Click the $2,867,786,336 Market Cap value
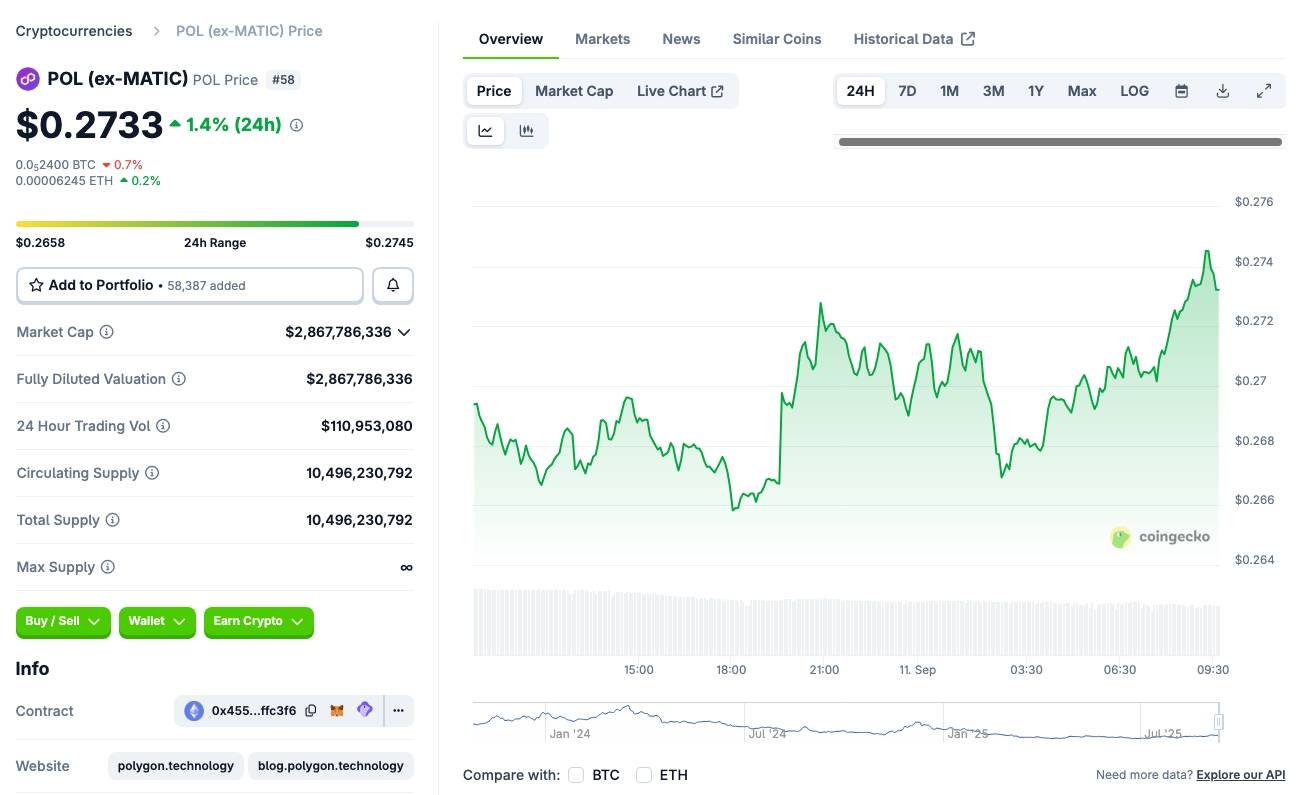The image size is (1298, 795). point(338,332)
